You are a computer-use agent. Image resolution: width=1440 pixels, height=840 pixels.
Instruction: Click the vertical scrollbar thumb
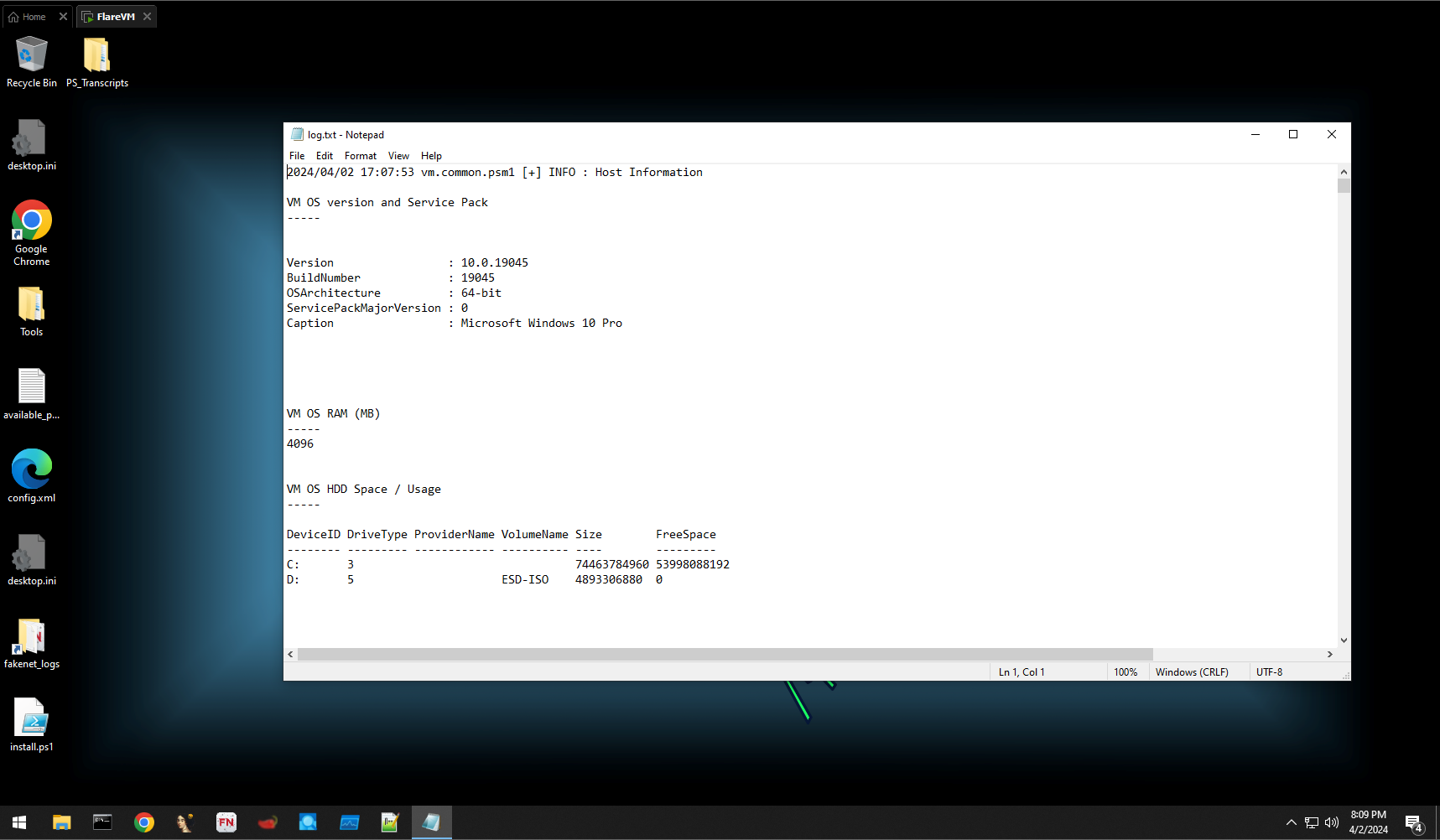click(1344, 186)
